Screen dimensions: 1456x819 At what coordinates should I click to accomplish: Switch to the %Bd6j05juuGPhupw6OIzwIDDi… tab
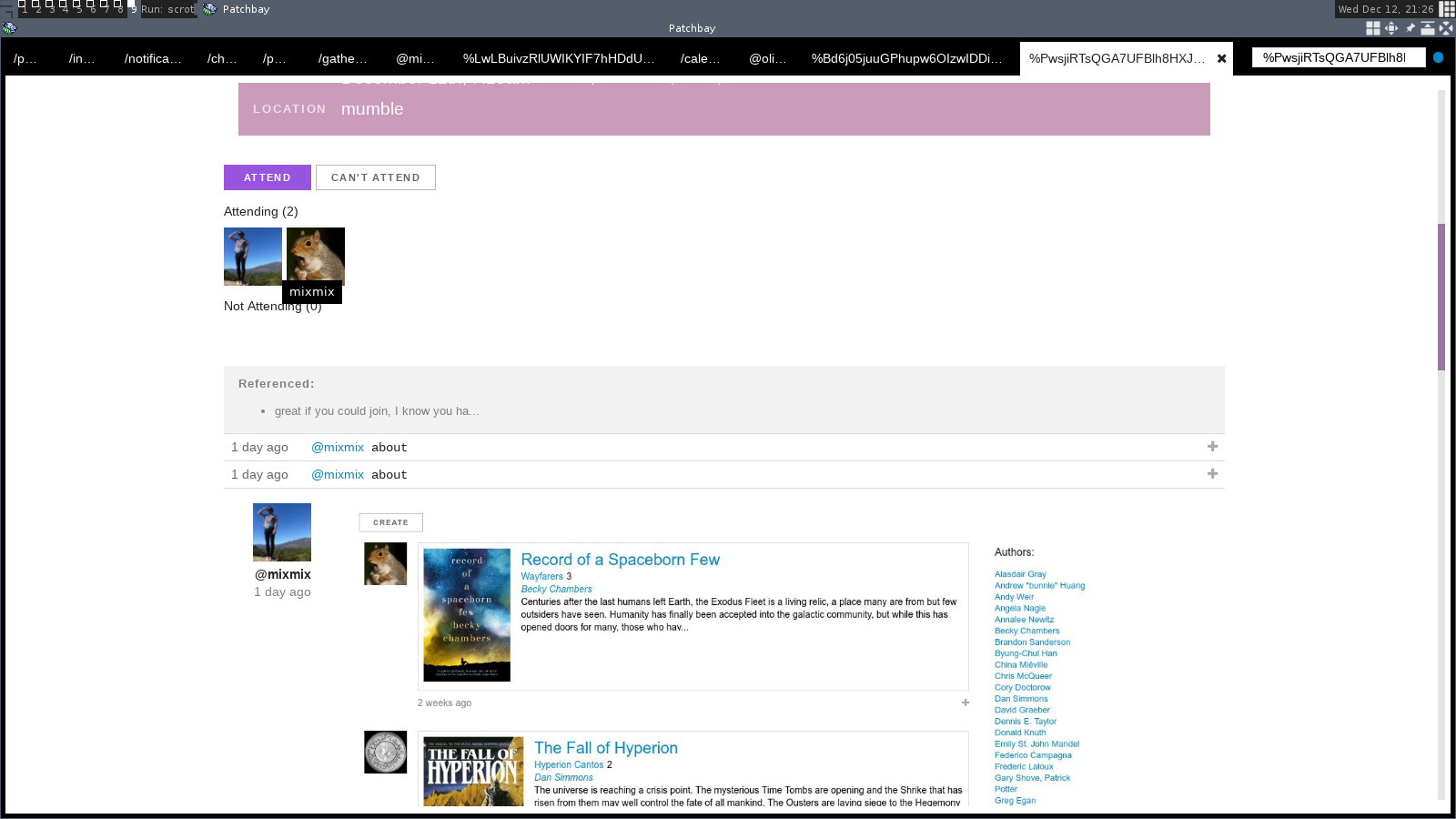coord(906,58)
